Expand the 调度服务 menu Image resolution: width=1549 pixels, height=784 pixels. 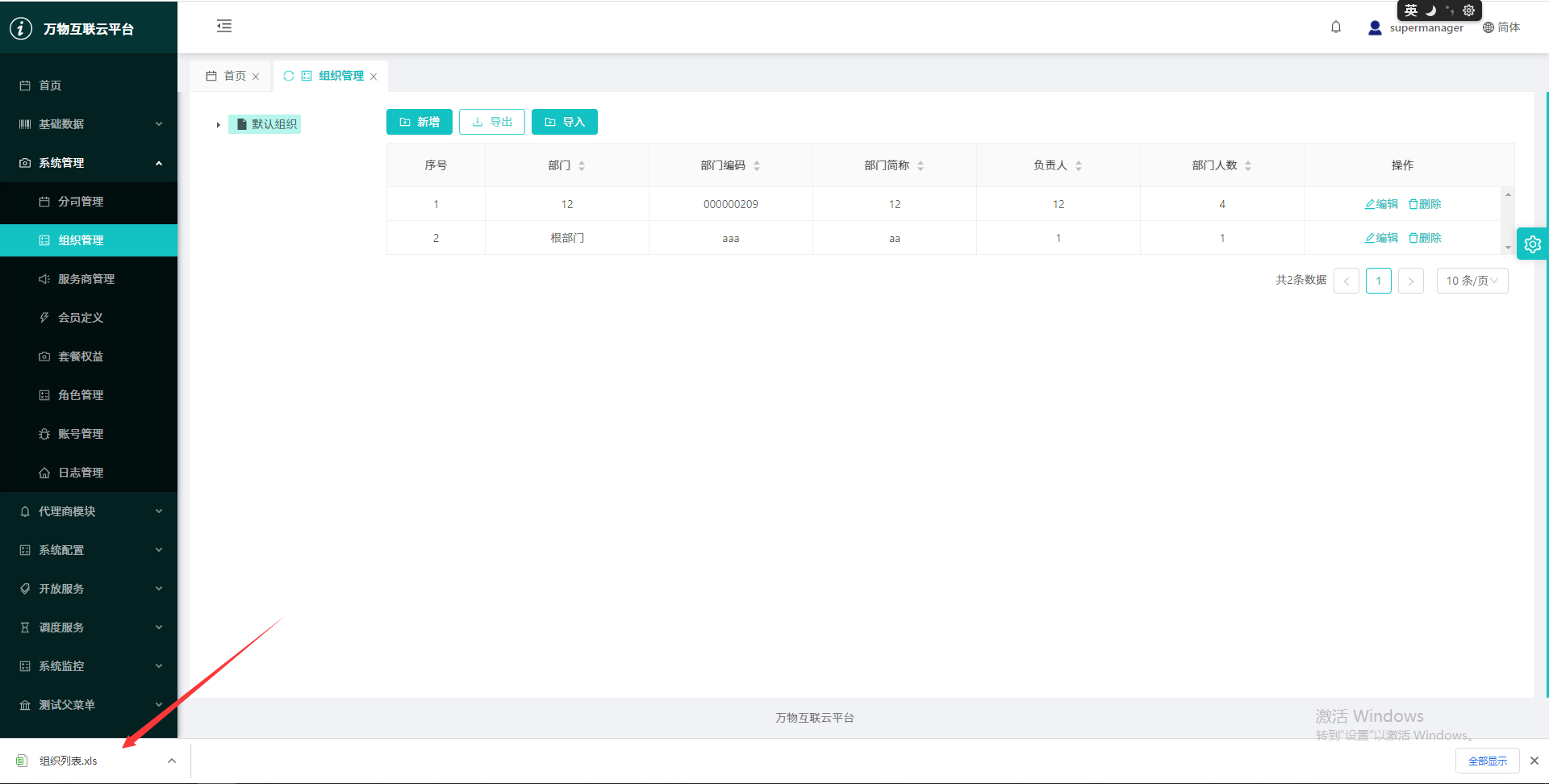[89, 628]
